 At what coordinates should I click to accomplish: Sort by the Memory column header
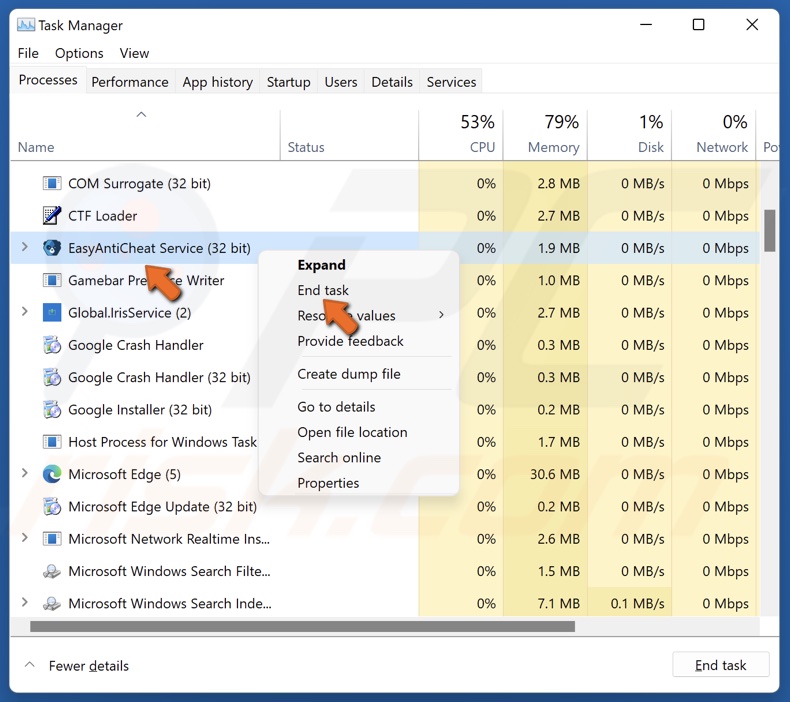coord(545,135)
